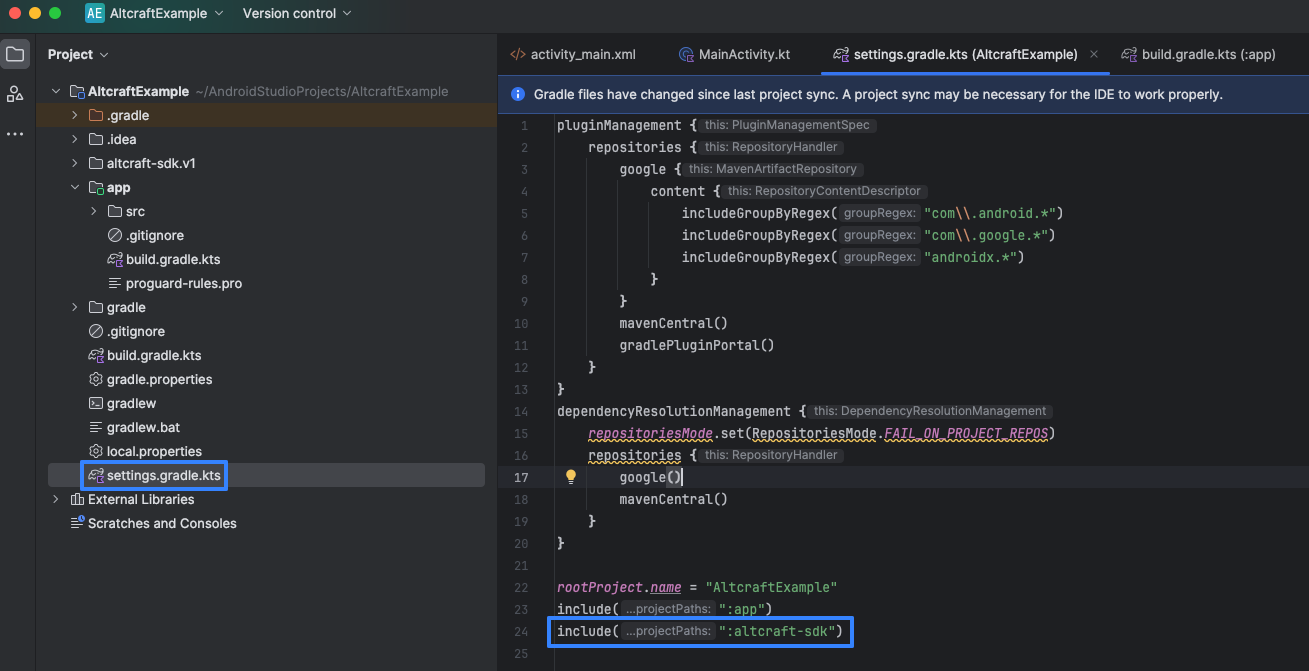
Task: Select the src folder row
Action: pos(267,211)
